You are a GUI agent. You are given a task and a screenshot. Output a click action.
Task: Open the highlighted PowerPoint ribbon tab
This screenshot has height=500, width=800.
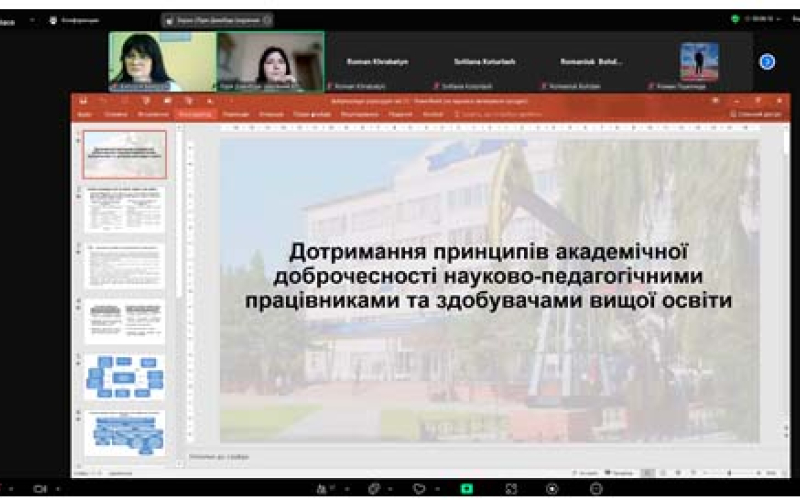(x=195, y=114)
